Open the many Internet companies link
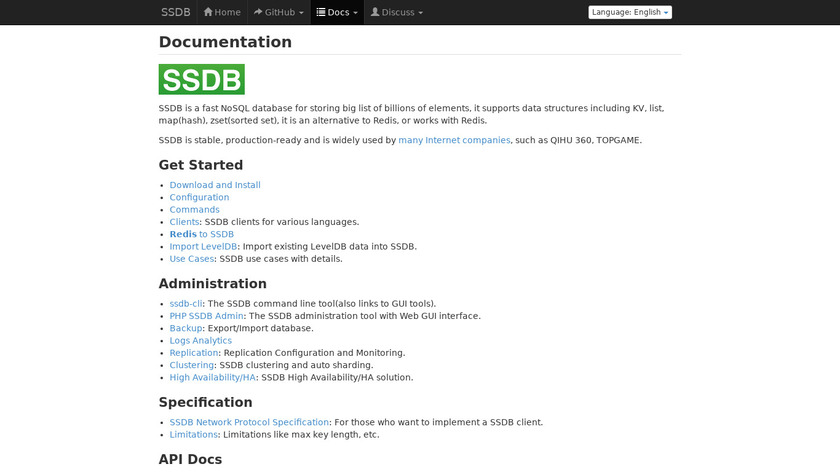Image resolution: width=840 pixels, height=472 pixels. [454, 140]
